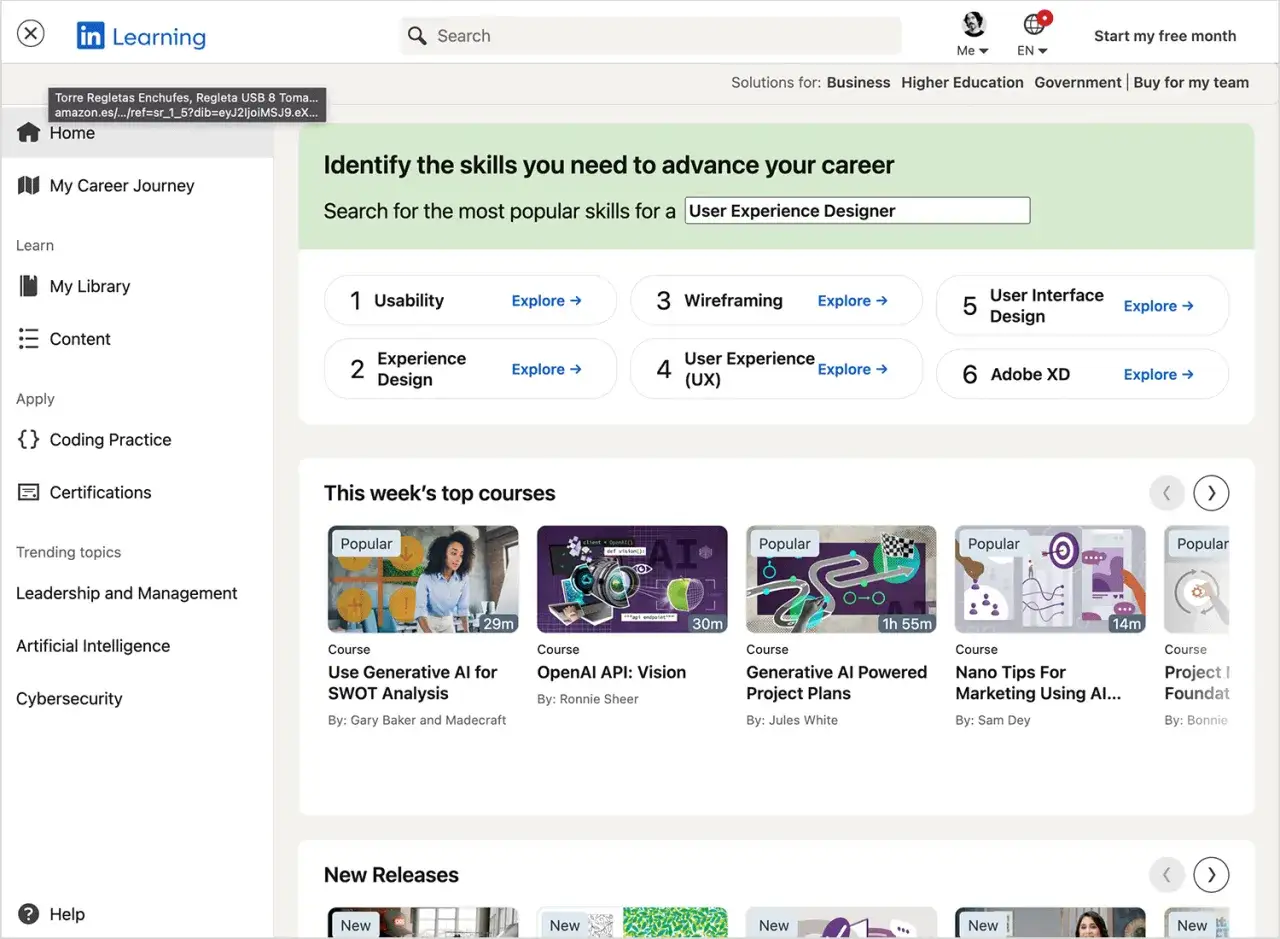Screen dimensions: 1280x939
Task: Show next top courses with right arrow
Action: [x=1211, y=493]
